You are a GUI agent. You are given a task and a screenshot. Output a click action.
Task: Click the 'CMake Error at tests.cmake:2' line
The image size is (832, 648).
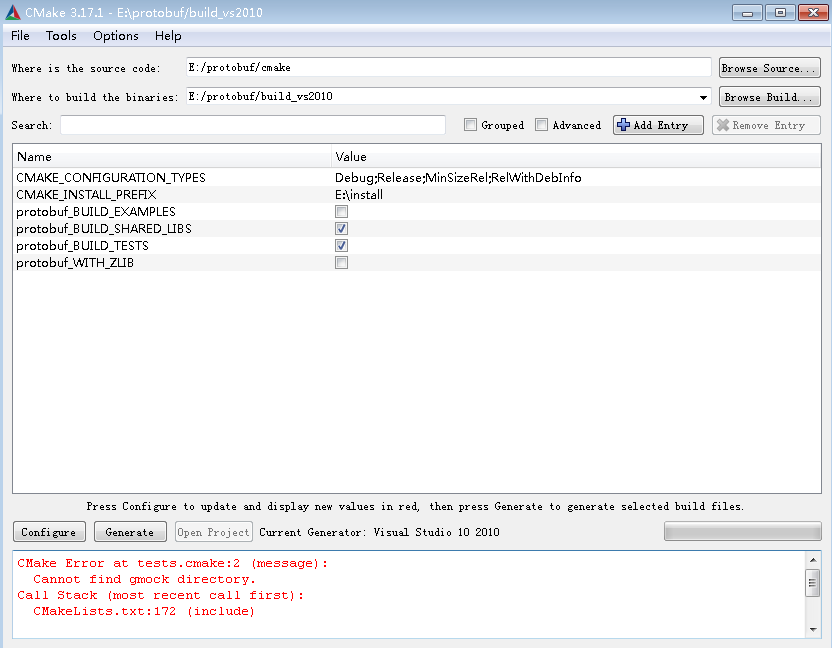point(172,564)
